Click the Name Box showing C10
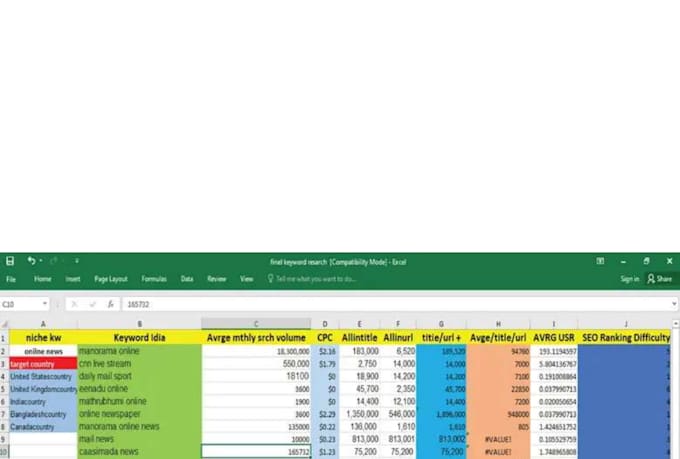The width and height of the screenshot is (680, 459). tap(21, 305)
